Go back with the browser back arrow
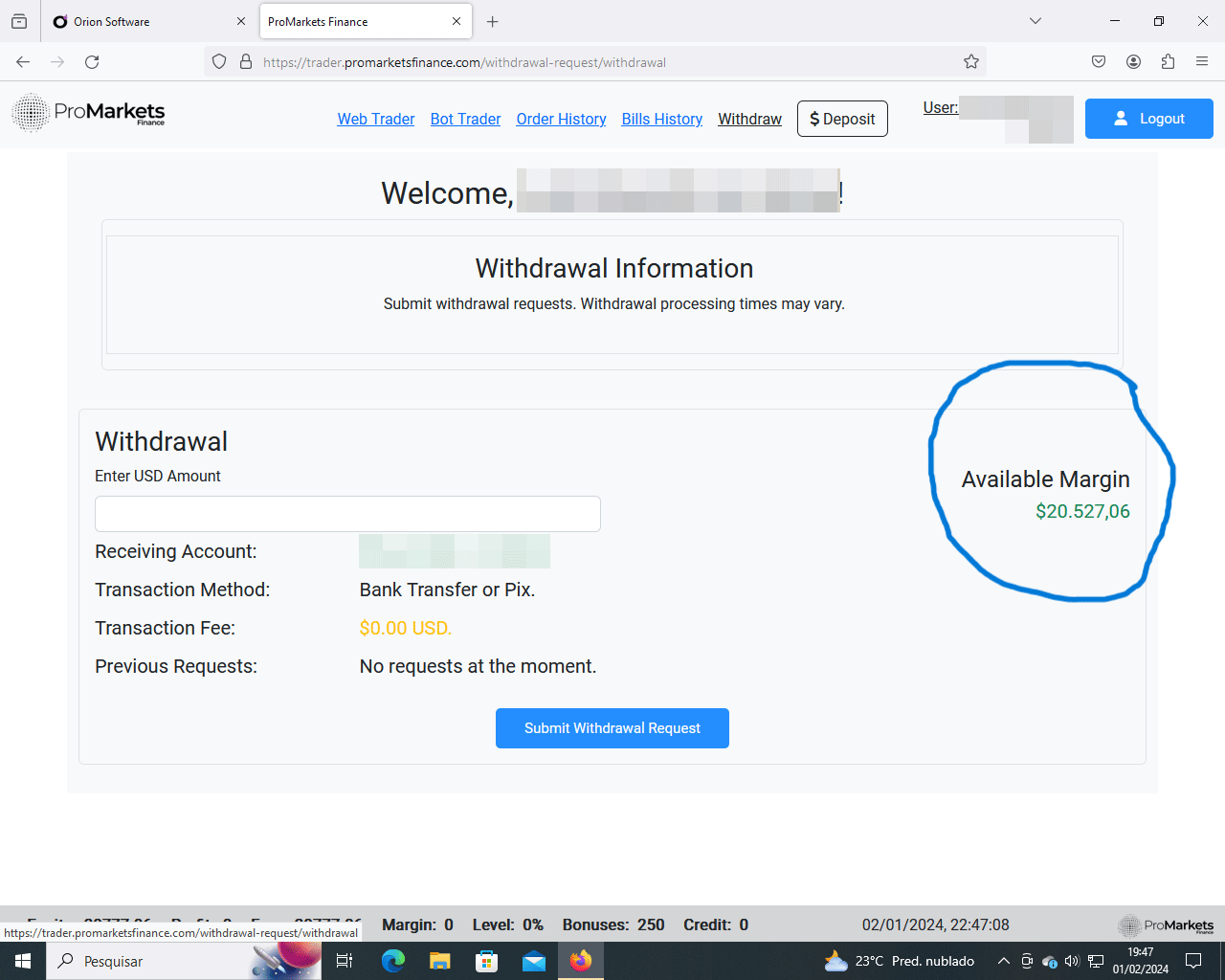Screen dimensions: 1225x980 coord(23,62)
